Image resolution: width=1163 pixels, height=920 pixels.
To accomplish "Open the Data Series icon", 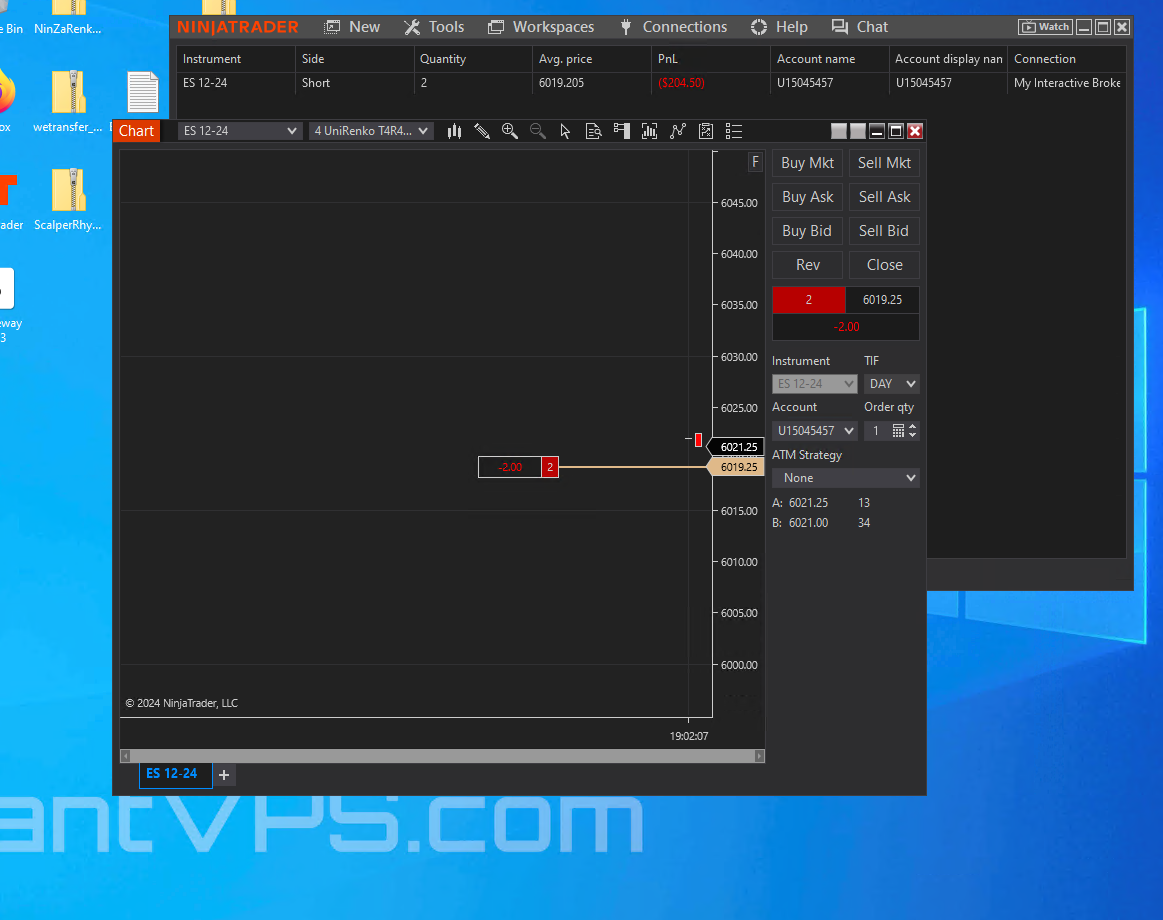I will tap(649, 131).
